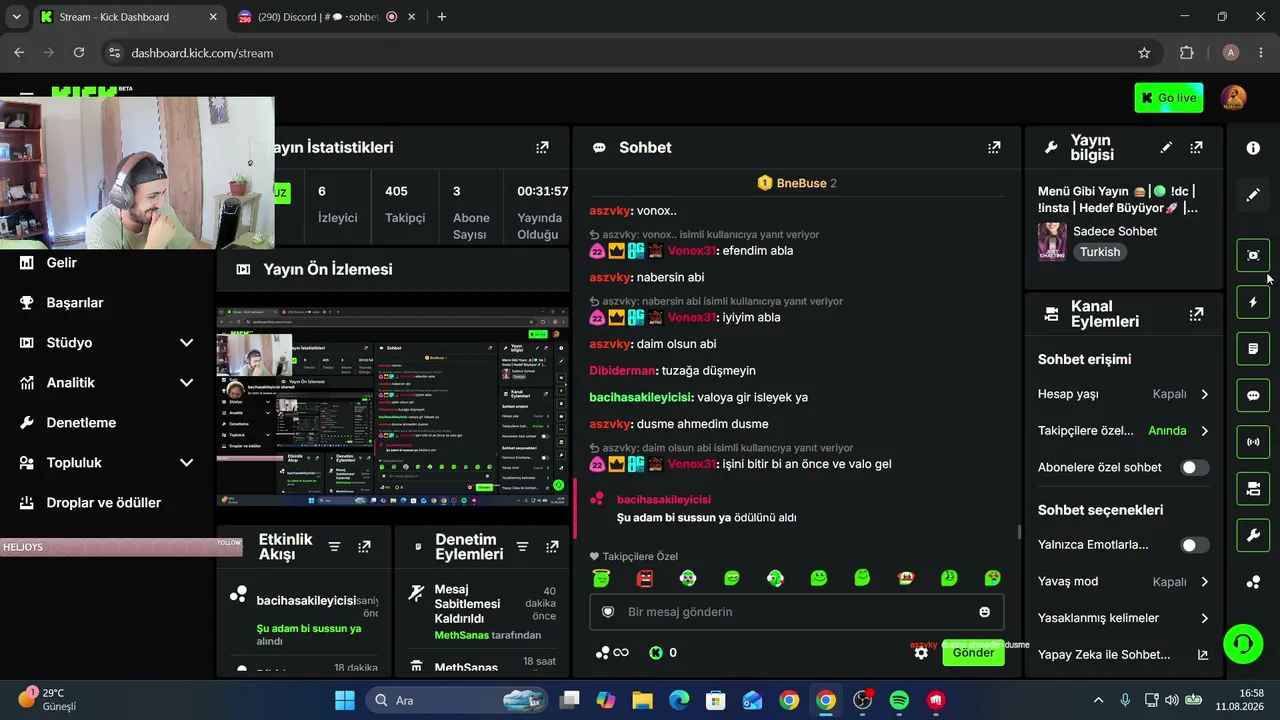Click the shield icon in the message box
This screenshot has width=1280, height=720.
(x=608, y=612)
